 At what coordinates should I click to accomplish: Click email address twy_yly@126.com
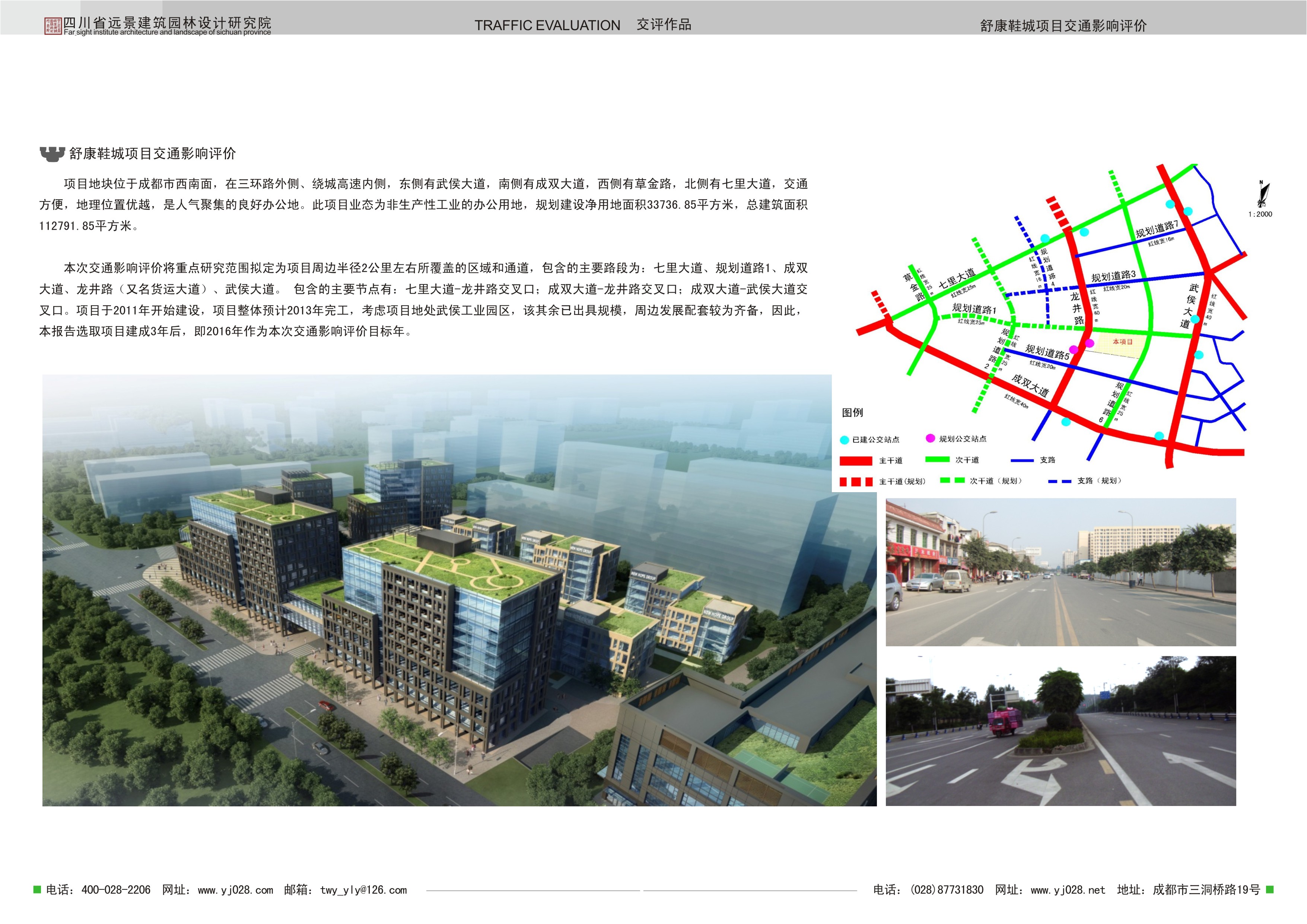click(363, 890)
